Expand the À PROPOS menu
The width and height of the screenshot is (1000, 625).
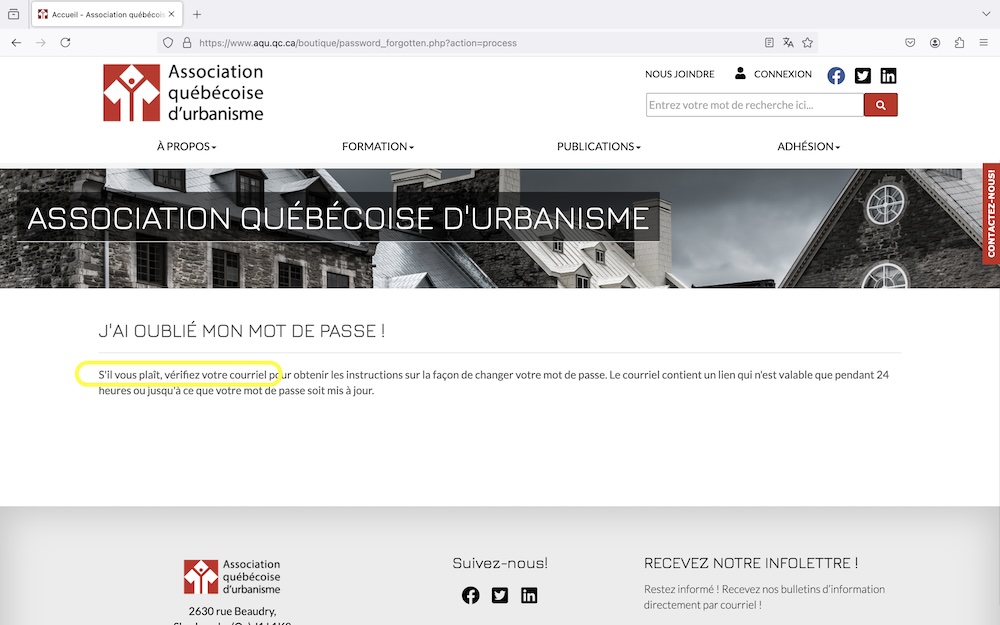[186, 147]
